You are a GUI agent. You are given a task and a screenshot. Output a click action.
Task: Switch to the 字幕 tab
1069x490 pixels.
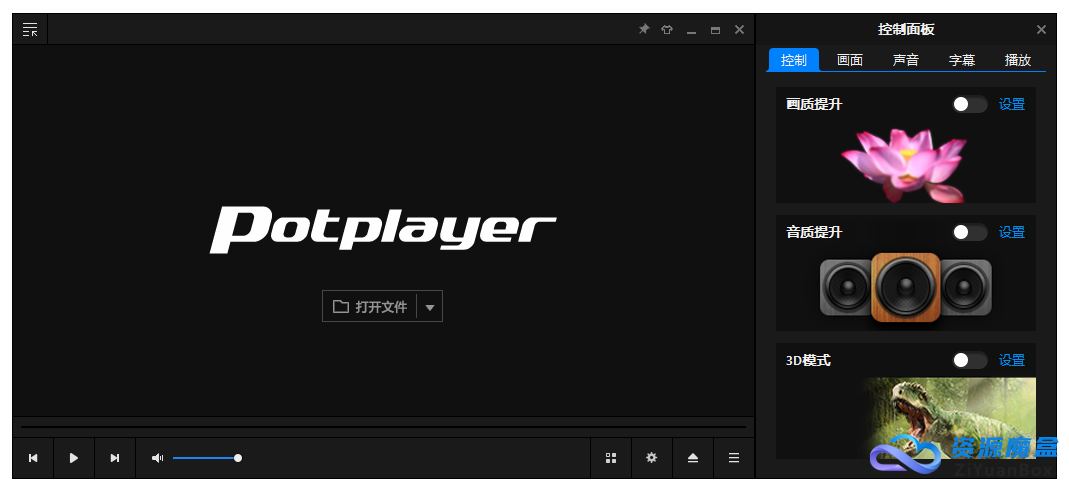click(x=962, y=60)
